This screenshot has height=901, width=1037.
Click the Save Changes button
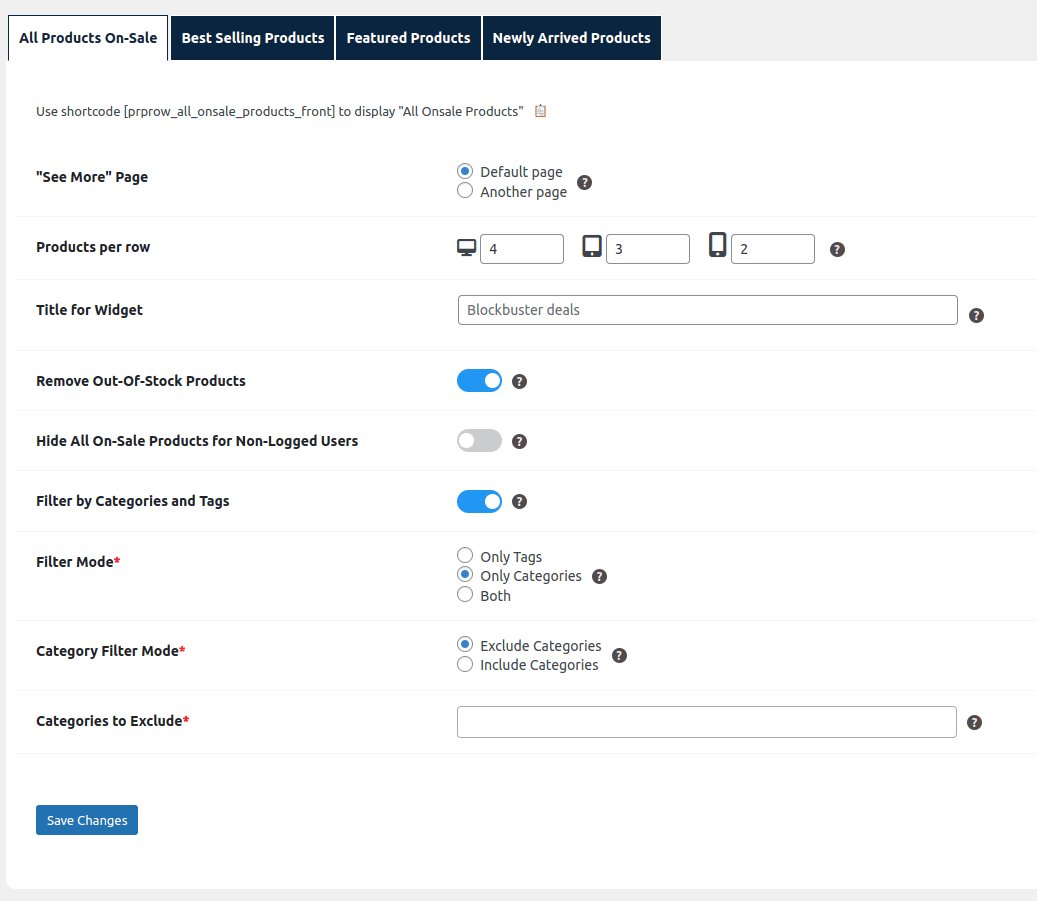click(x=86, y=819)
